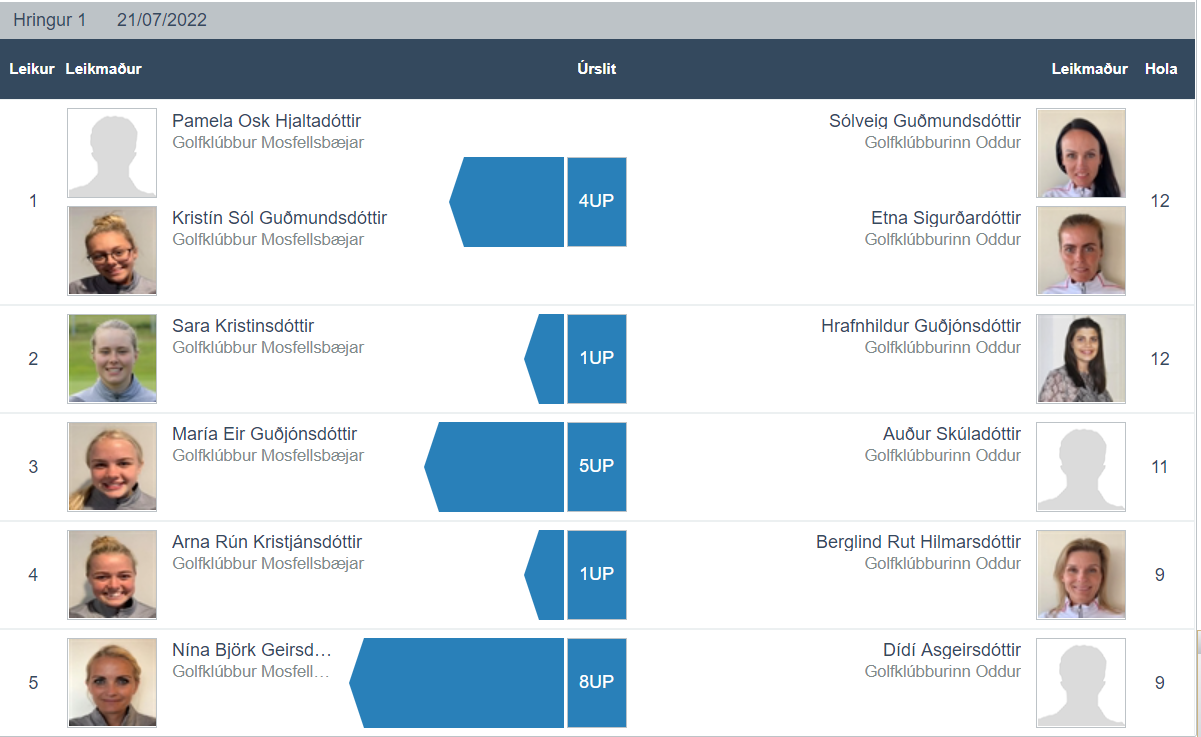This screenshot has width=1201, height=737.
Task: Click the 4UP result box
Action: point(597,202)
